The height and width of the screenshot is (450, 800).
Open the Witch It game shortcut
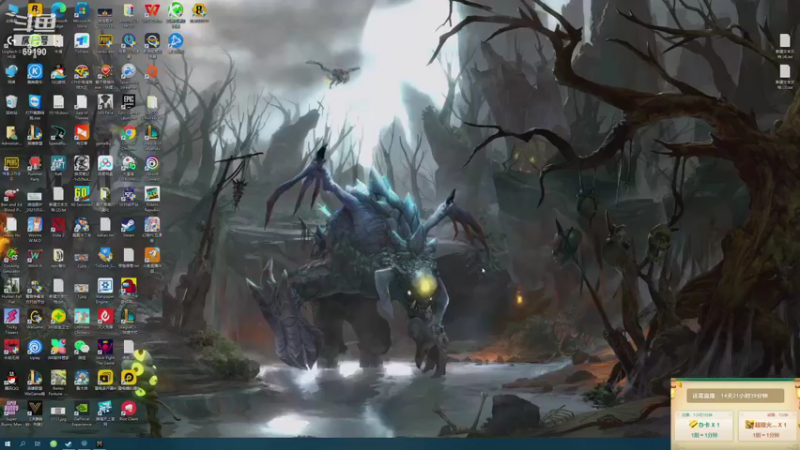click(35, 255)
